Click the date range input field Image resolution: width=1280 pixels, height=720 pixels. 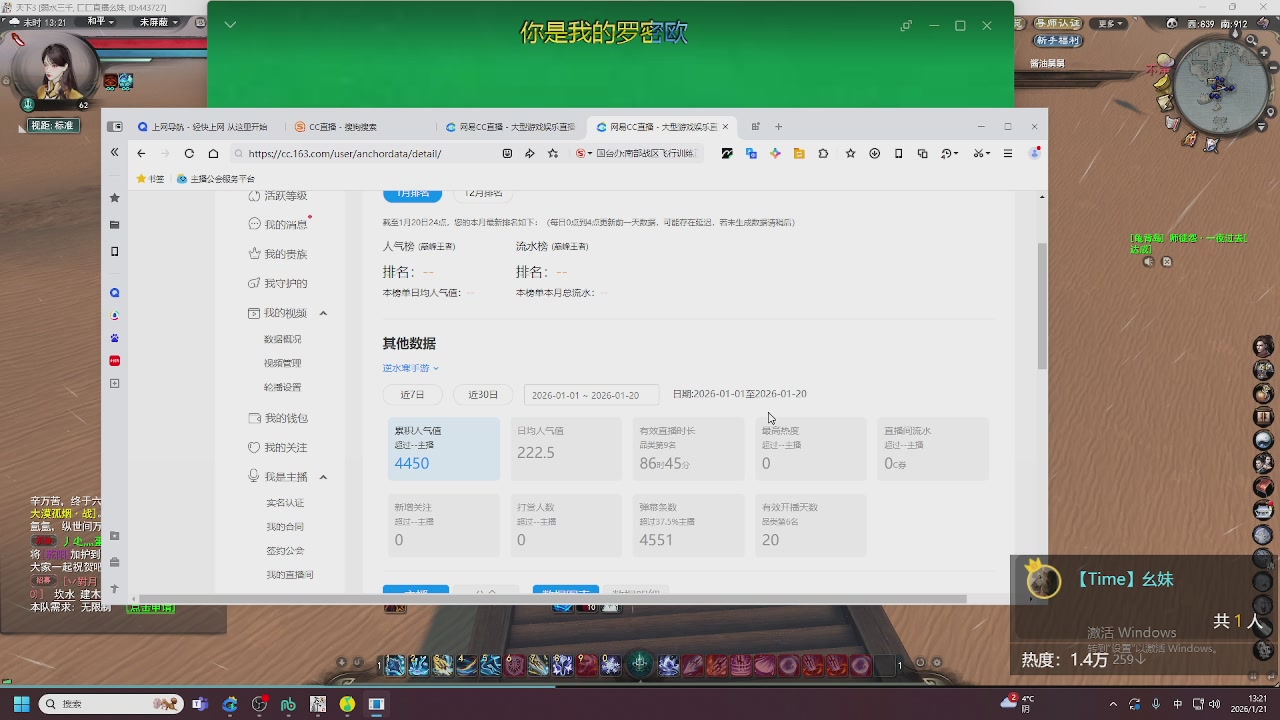coord(590,395)
